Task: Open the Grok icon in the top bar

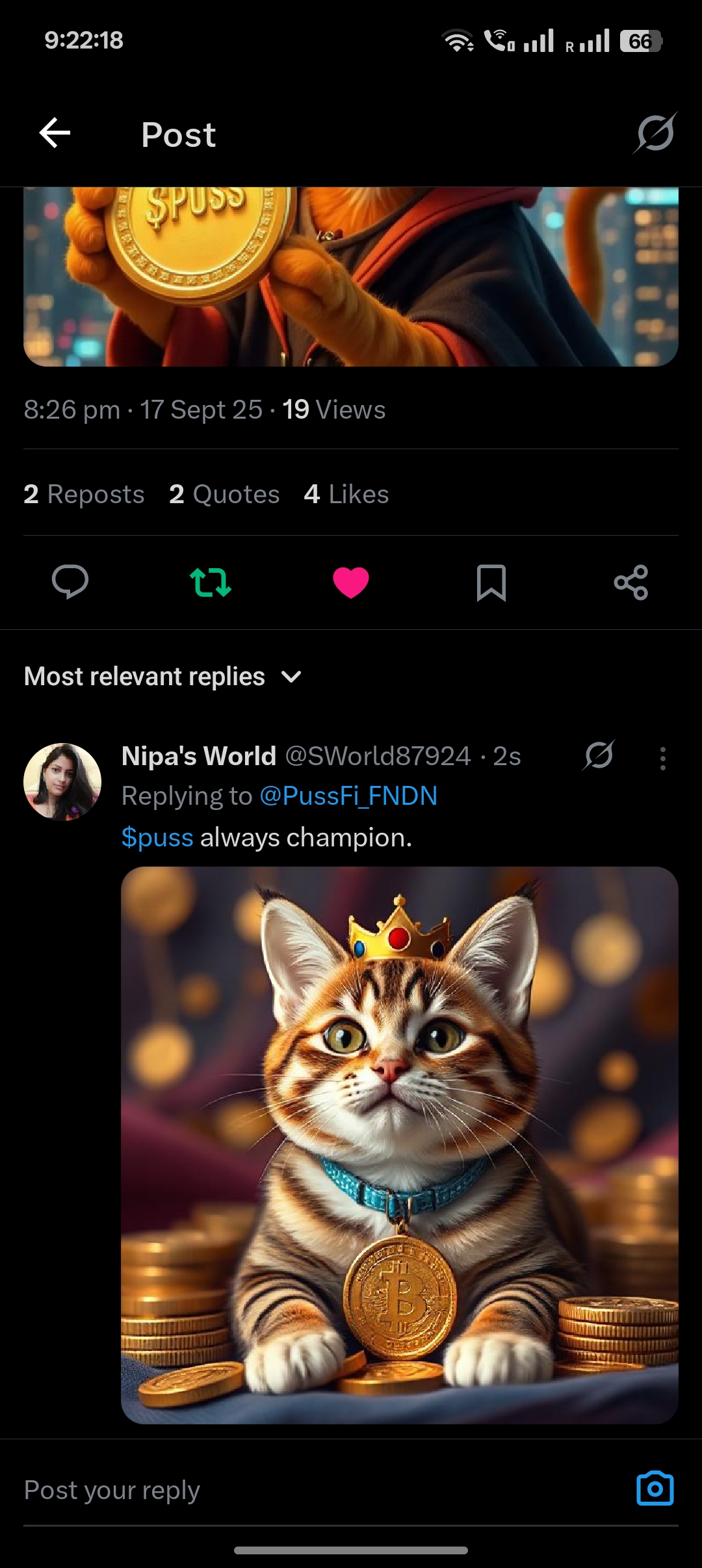Action: (x=655, y=133)
